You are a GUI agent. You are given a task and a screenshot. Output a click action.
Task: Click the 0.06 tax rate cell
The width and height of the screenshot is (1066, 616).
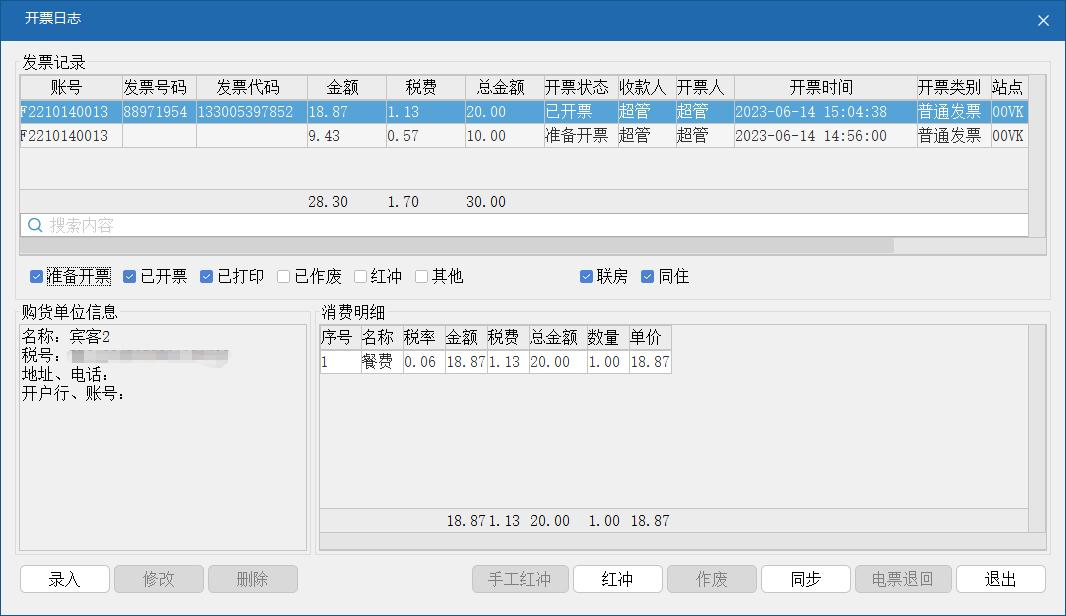[x=424, y=362]
